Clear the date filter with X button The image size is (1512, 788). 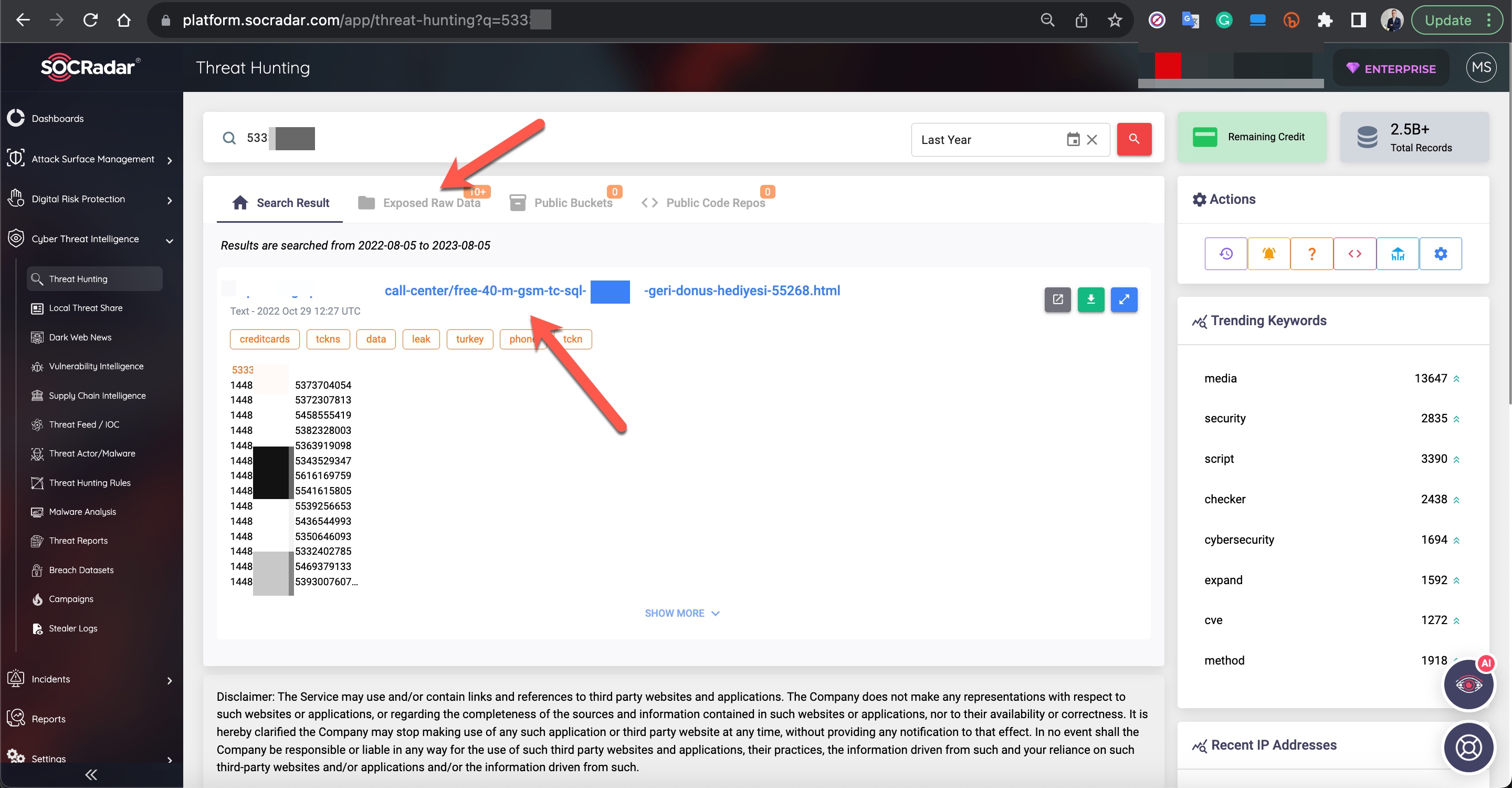1092,140
